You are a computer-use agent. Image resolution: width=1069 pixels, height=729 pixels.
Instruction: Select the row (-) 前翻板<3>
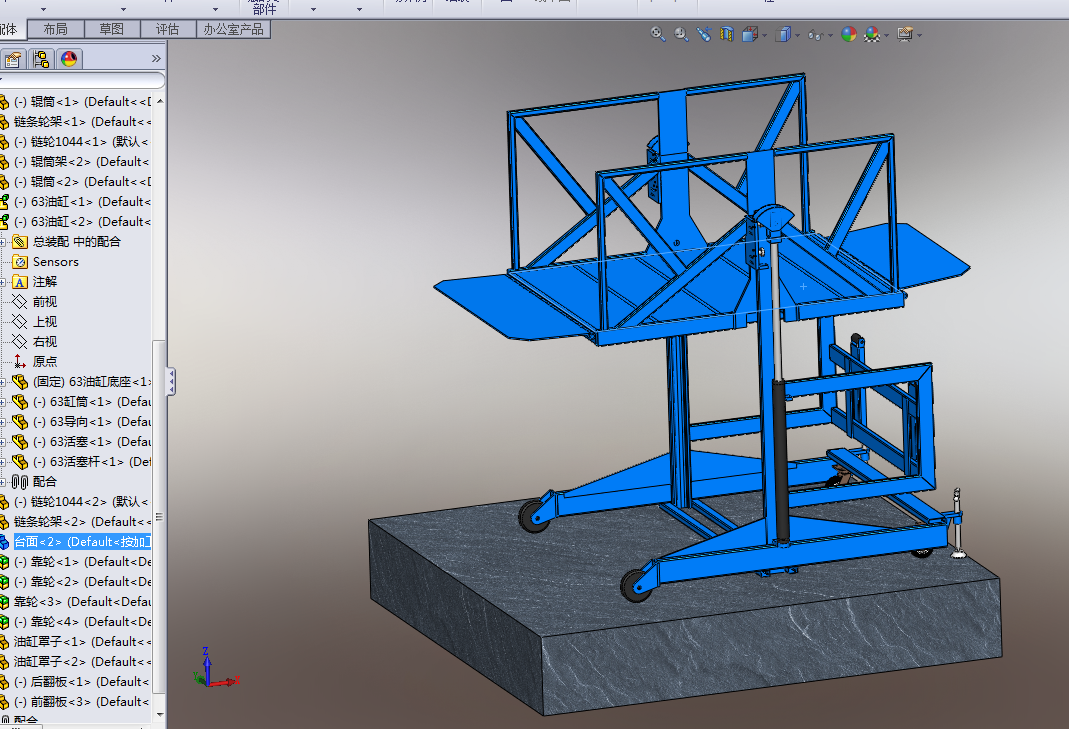75,702
